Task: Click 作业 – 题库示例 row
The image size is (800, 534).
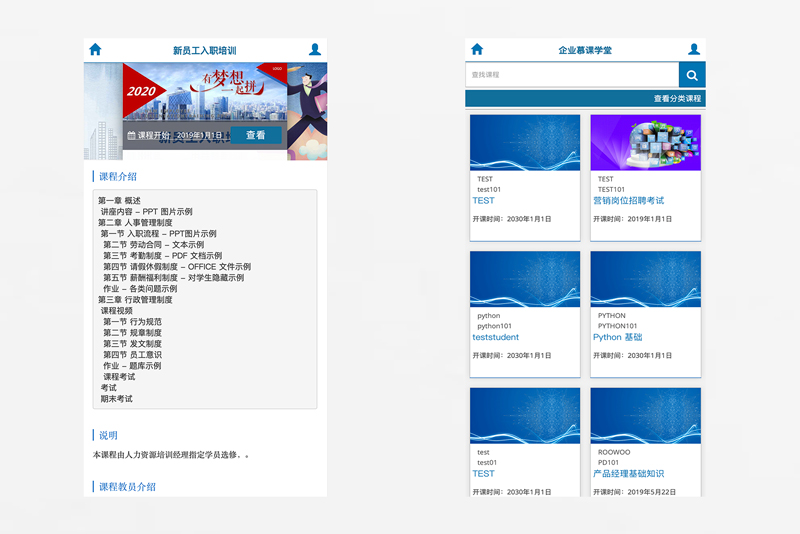Action: (x=132, y=366)
